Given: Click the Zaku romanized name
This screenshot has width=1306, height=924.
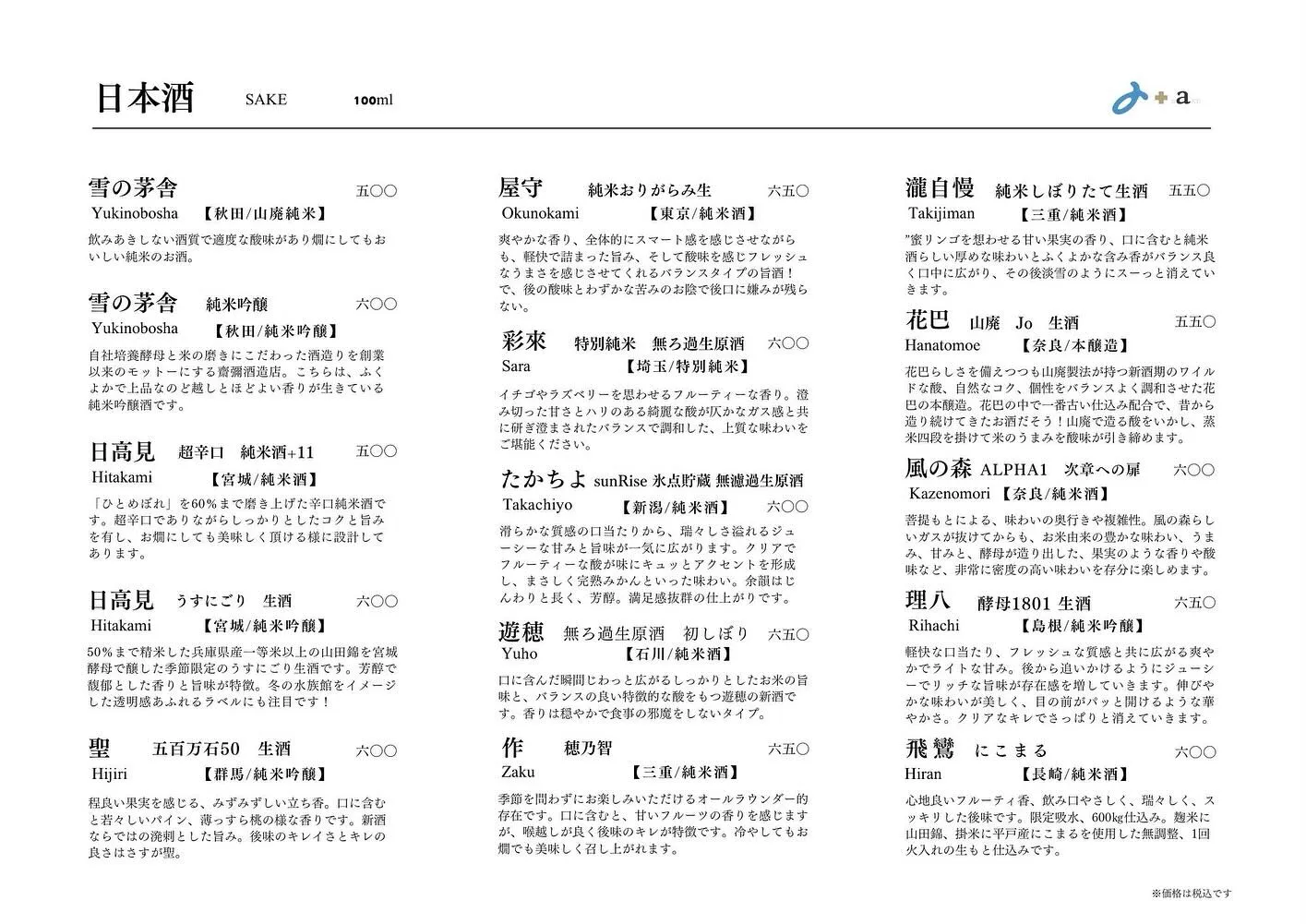Looking at the screenshot, I should coord(518,772).
